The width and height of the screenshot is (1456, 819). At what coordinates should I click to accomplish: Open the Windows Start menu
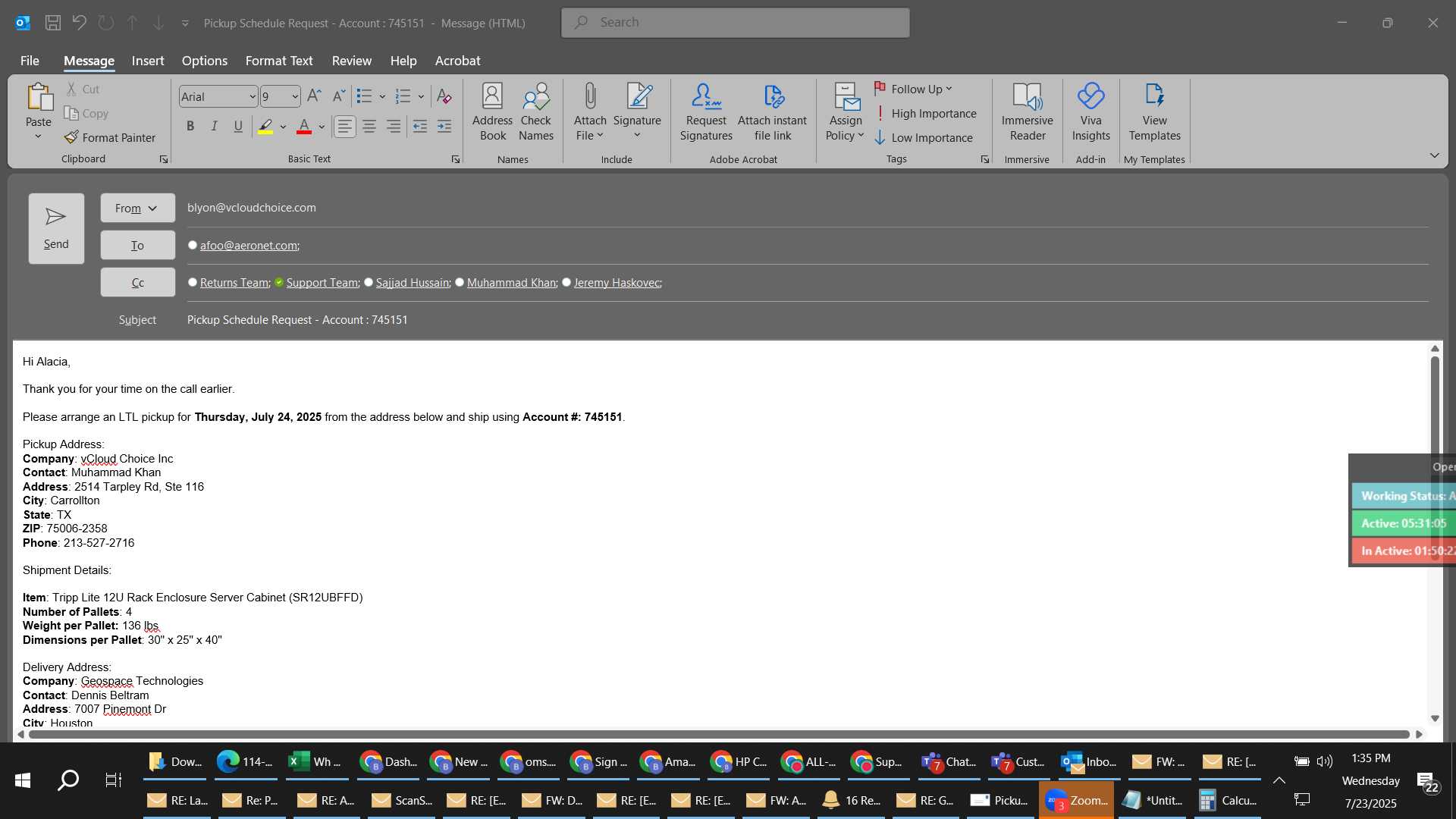click(23, 780)
